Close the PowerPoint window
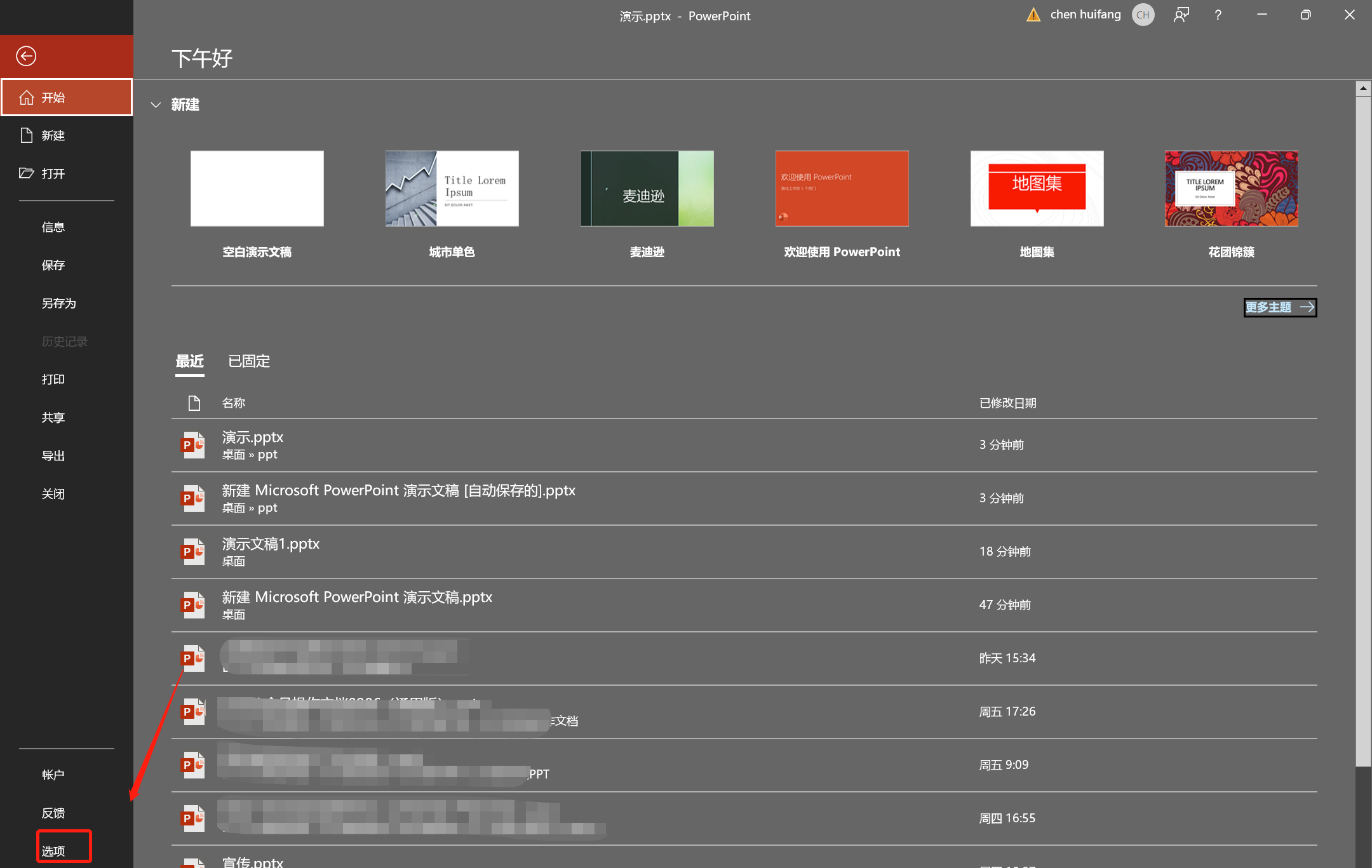The image size is (1372, 868). click(1350, 15)
